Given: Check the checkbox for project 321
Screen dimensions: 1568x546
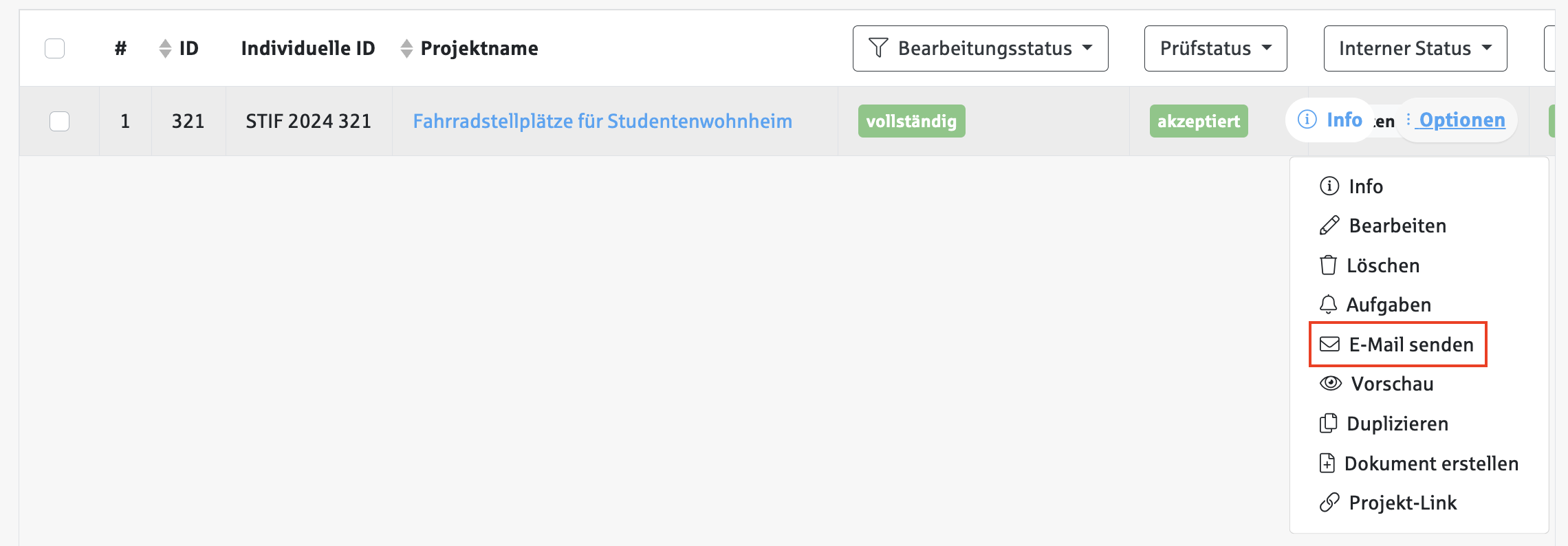Looking at the screenshot, I should [x=59, y=121].
